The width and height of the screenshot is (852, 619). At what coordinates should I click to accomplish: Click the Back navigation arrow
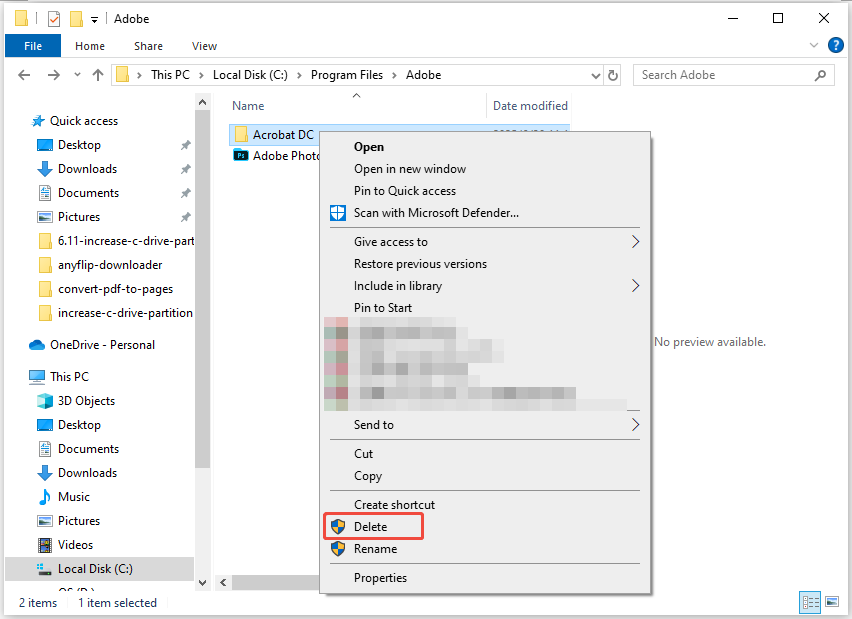[x=24, y=75]
